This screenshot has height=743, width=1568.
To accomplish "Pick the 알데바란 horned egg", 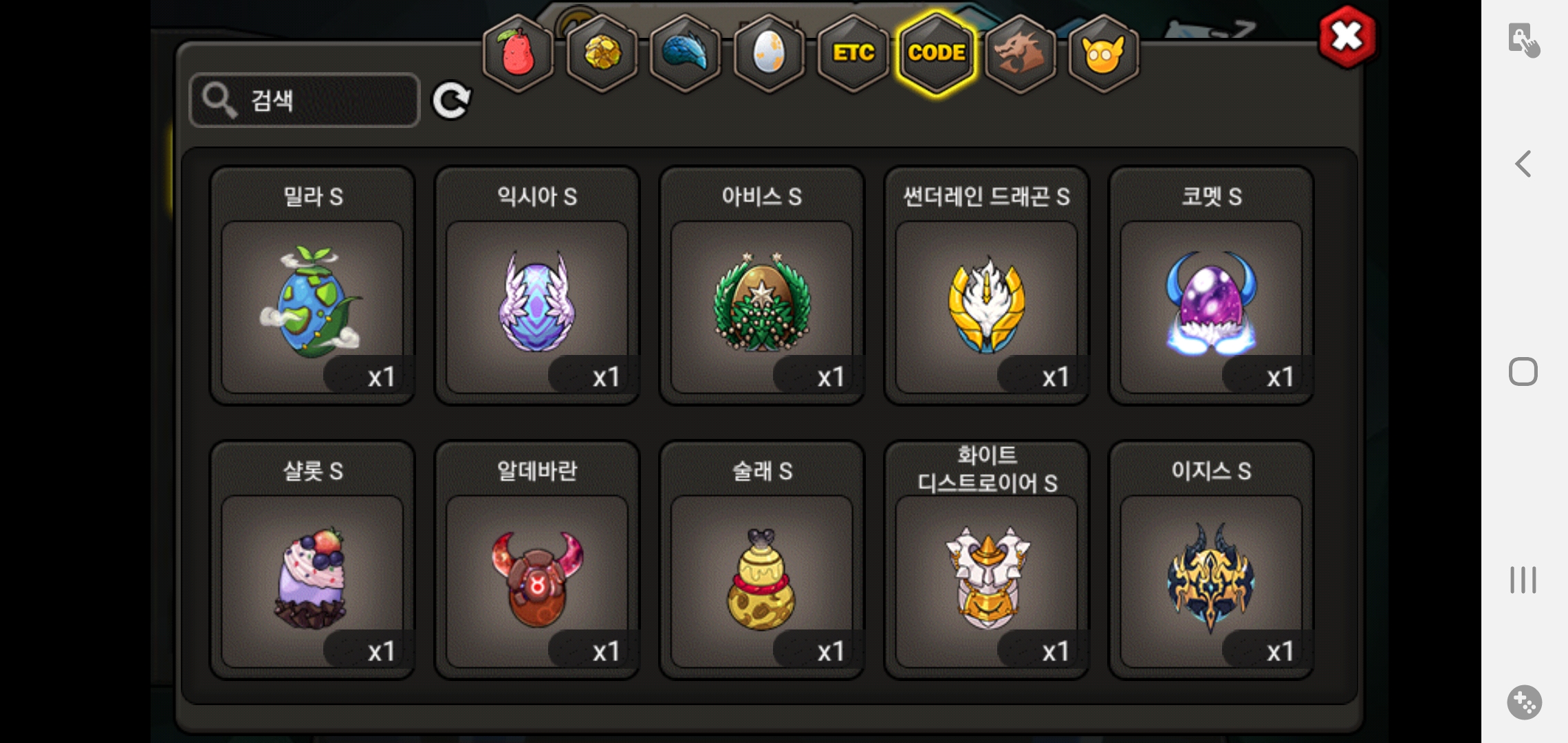I will click(537, 560).
